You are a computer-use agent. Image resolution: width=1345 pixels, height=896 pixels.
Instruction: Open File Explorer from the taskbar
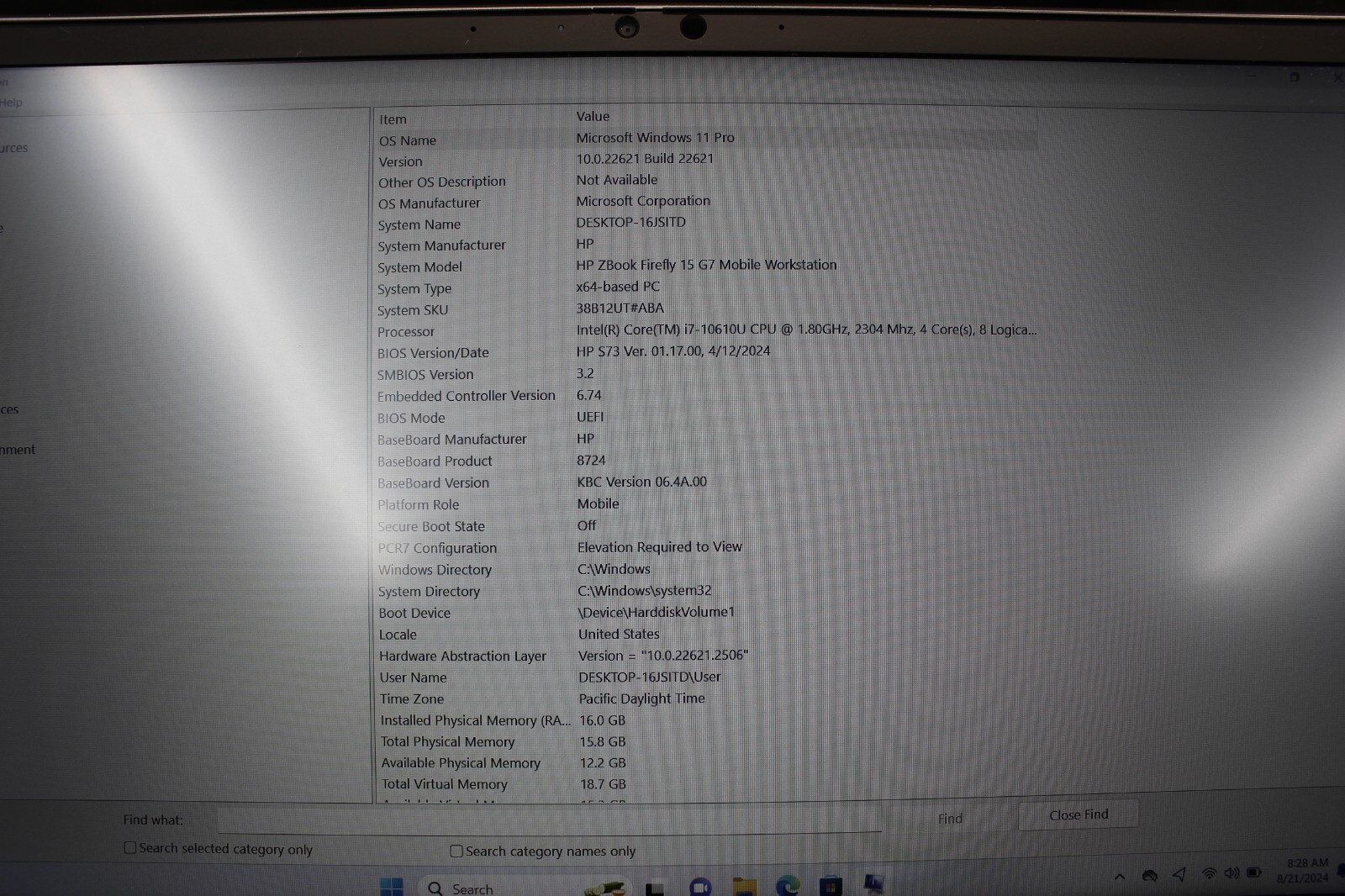744,887
